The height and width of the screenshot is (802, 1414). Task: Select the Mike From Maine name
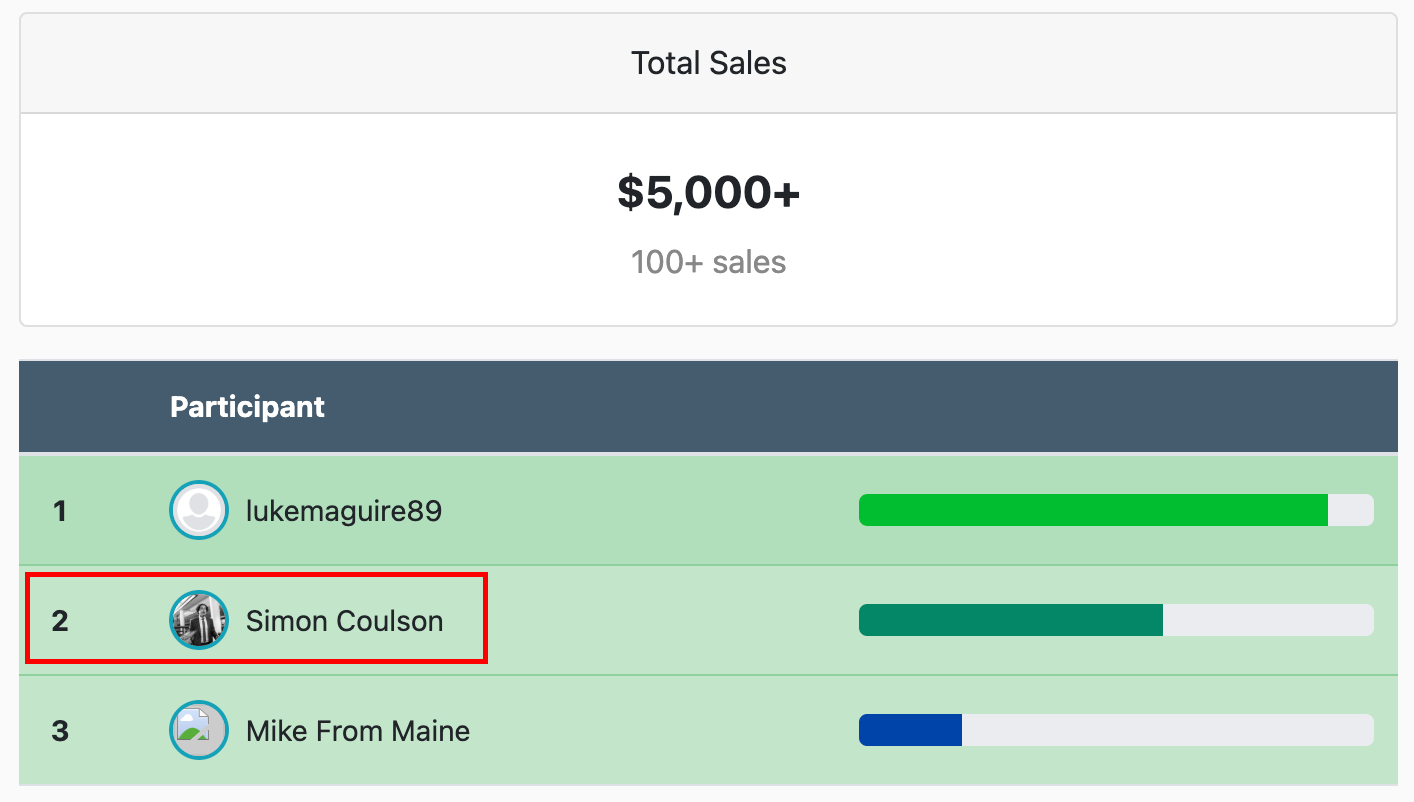[x=358, y=731]
